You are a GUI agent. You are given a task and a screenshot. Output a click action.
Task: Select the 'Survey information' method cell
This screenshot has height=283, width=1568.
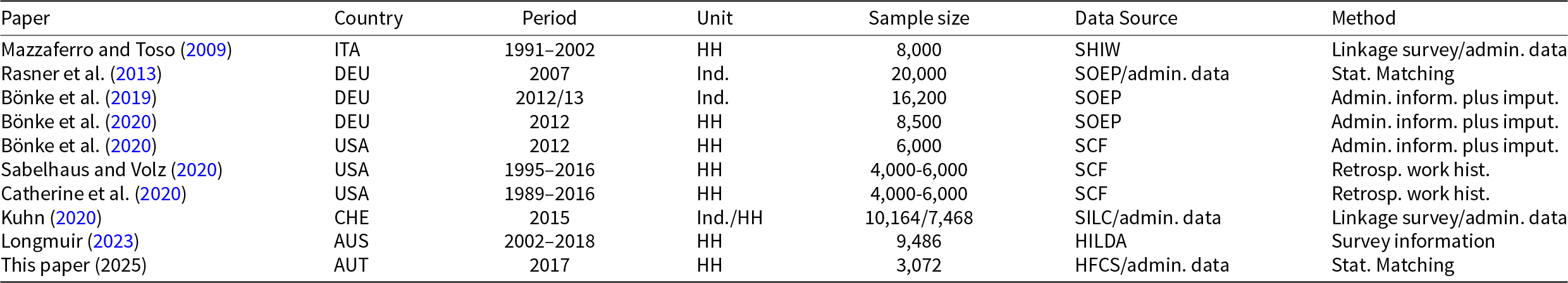coord(1413,241)
